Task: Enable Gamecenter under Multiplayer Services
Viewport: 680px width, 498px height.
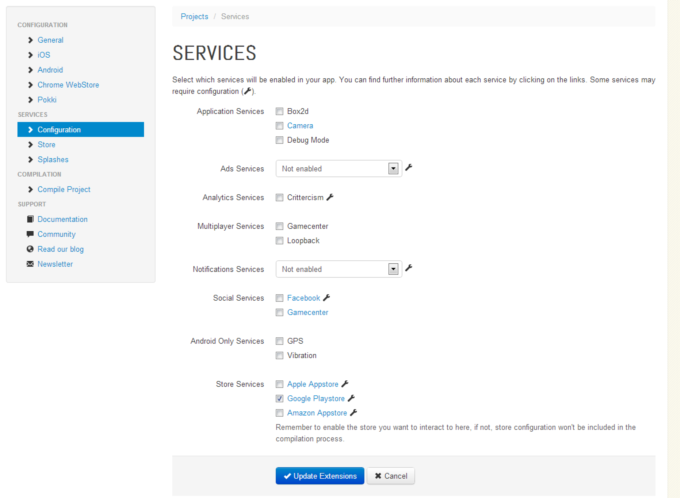Action: click(x=280, y=226)
